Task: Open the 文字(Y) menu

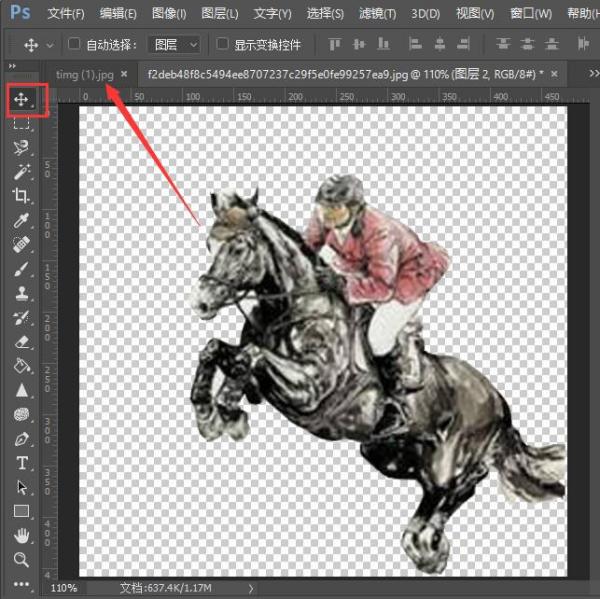Action: point(272,14)
